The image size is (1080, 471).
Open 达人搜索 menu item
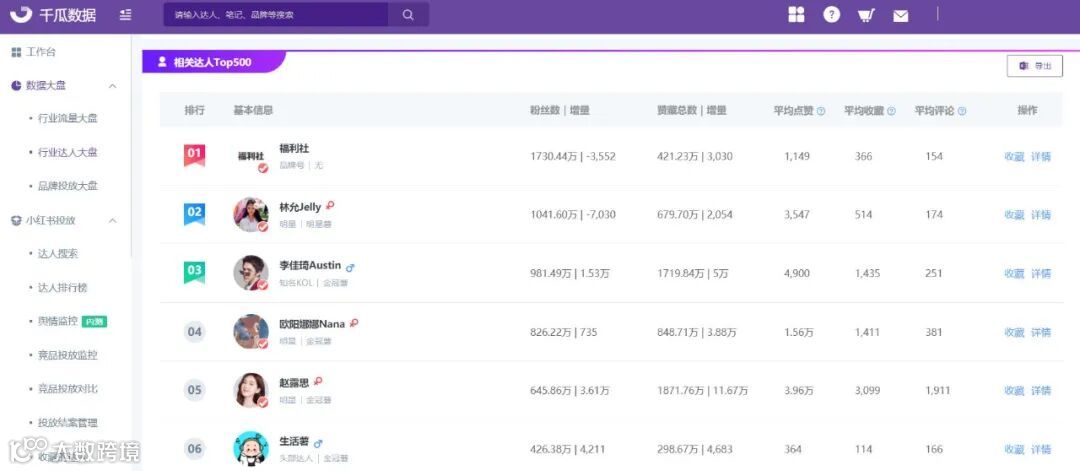58,253
